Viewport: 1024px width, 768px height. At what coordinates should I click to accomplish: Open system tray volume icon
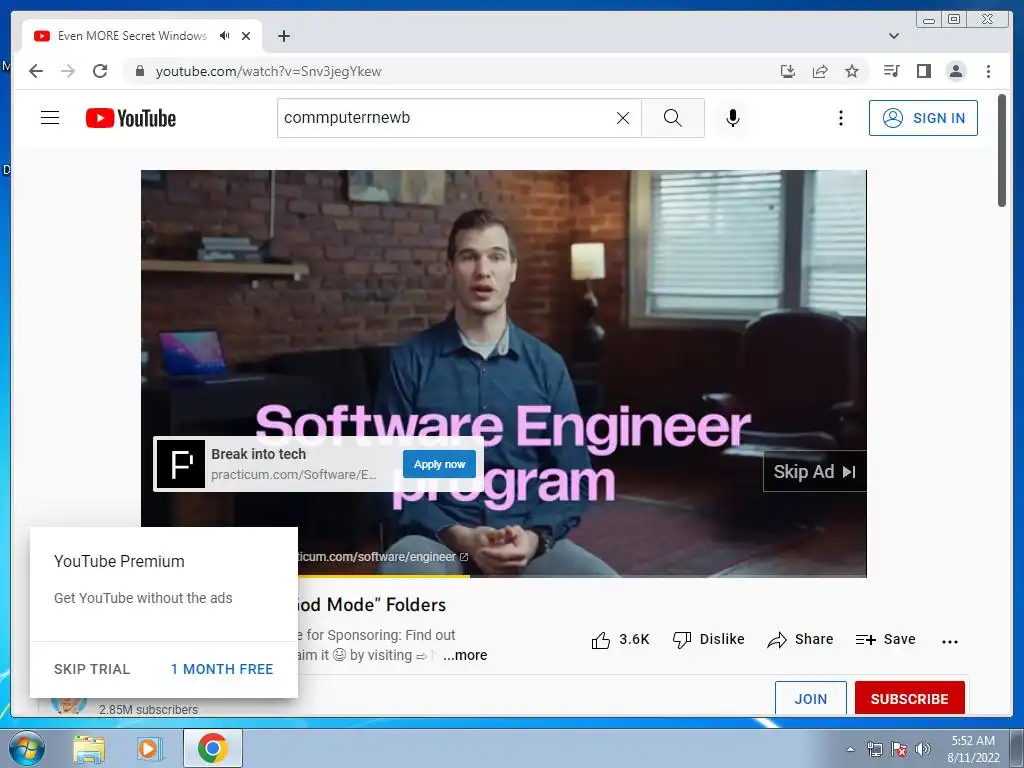[923, 749]
